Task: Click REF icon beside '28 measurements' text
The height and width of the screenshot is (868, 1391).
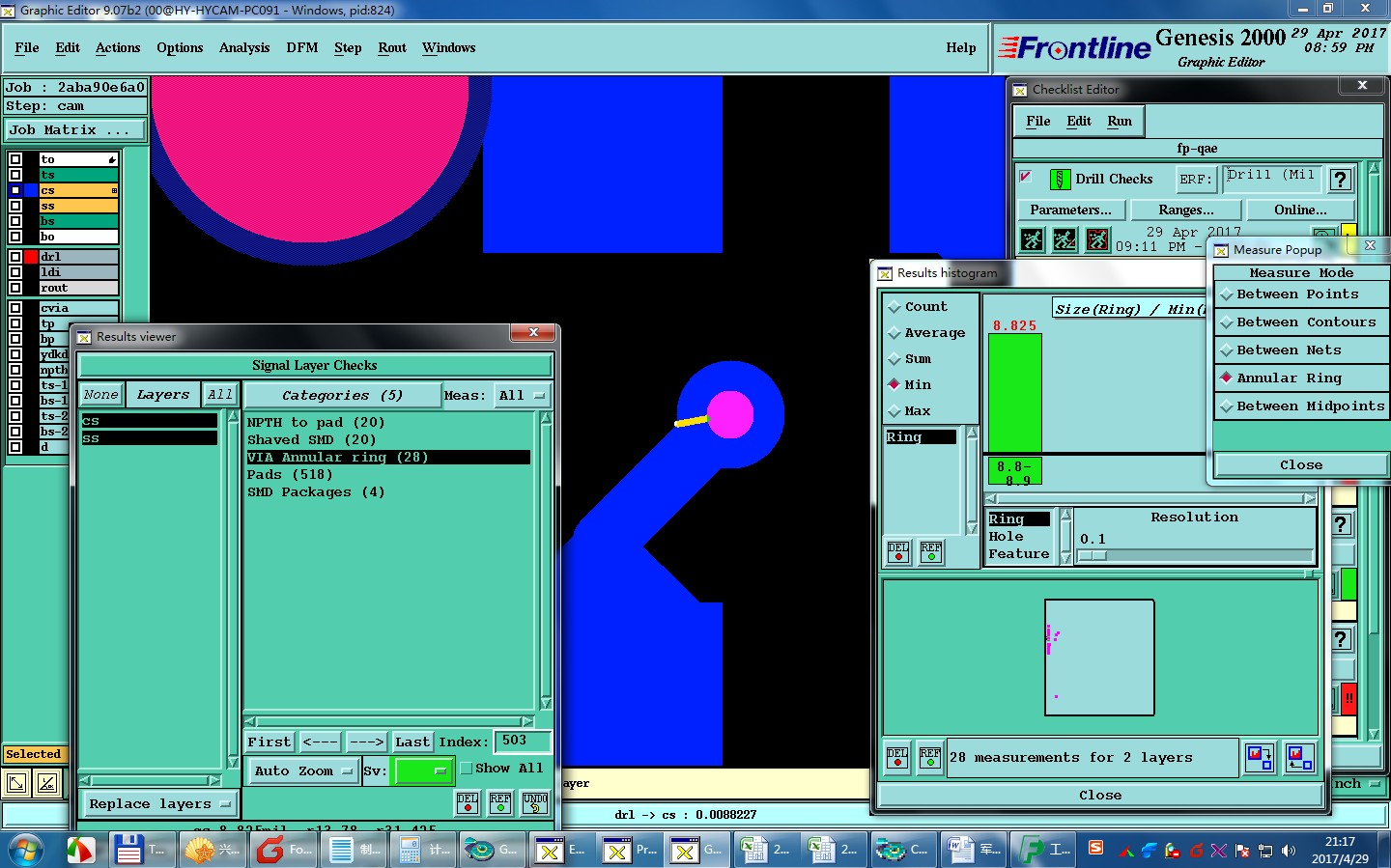Action: coord(930,757)
